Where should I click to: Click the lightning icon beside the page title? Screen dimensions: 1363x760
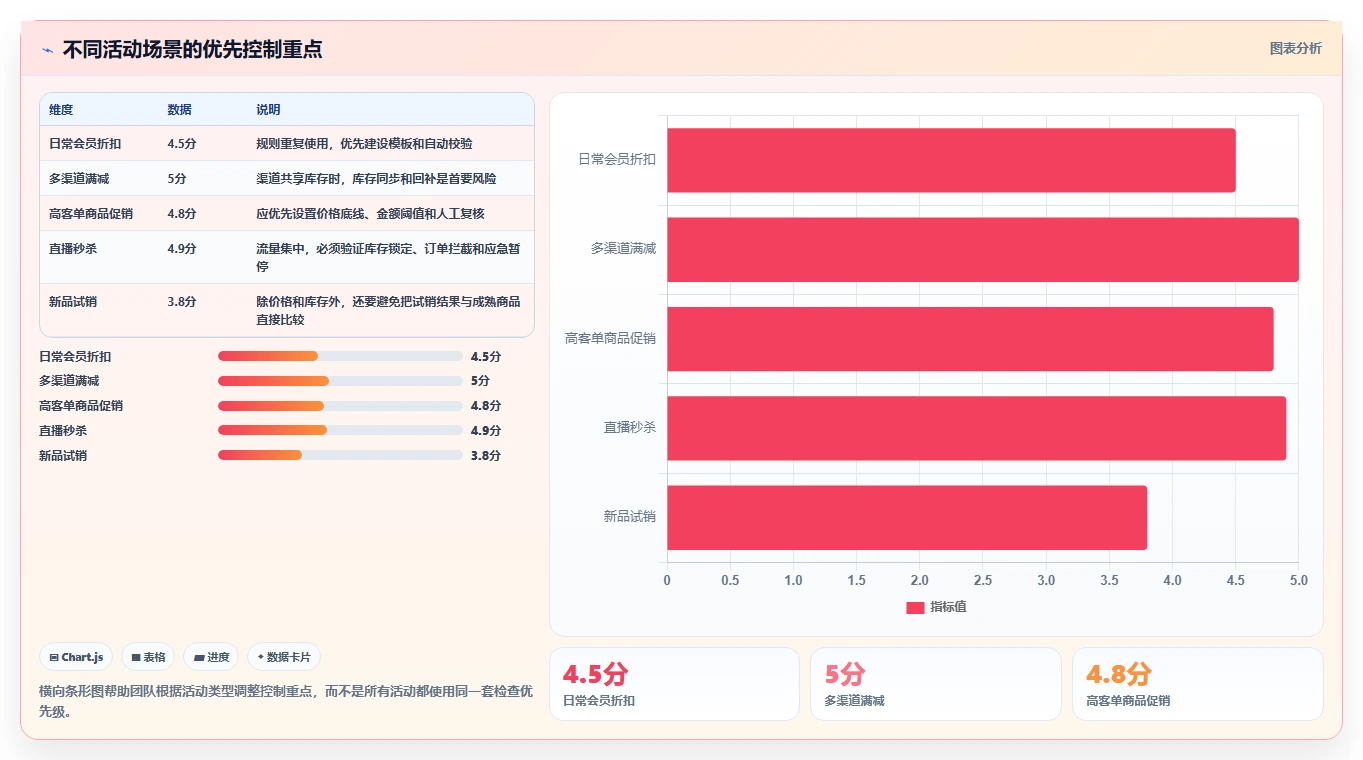point(47,50)
